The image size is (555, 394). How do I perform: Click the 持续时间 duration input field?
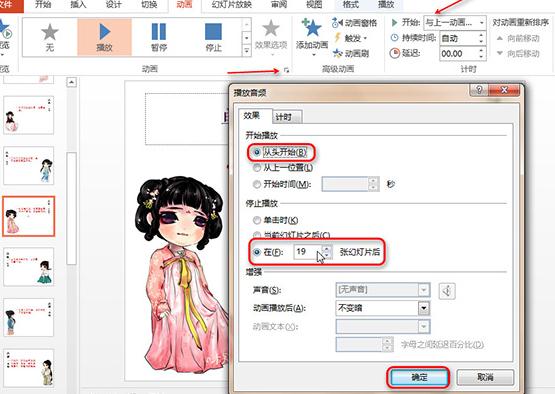coord(459,38)
